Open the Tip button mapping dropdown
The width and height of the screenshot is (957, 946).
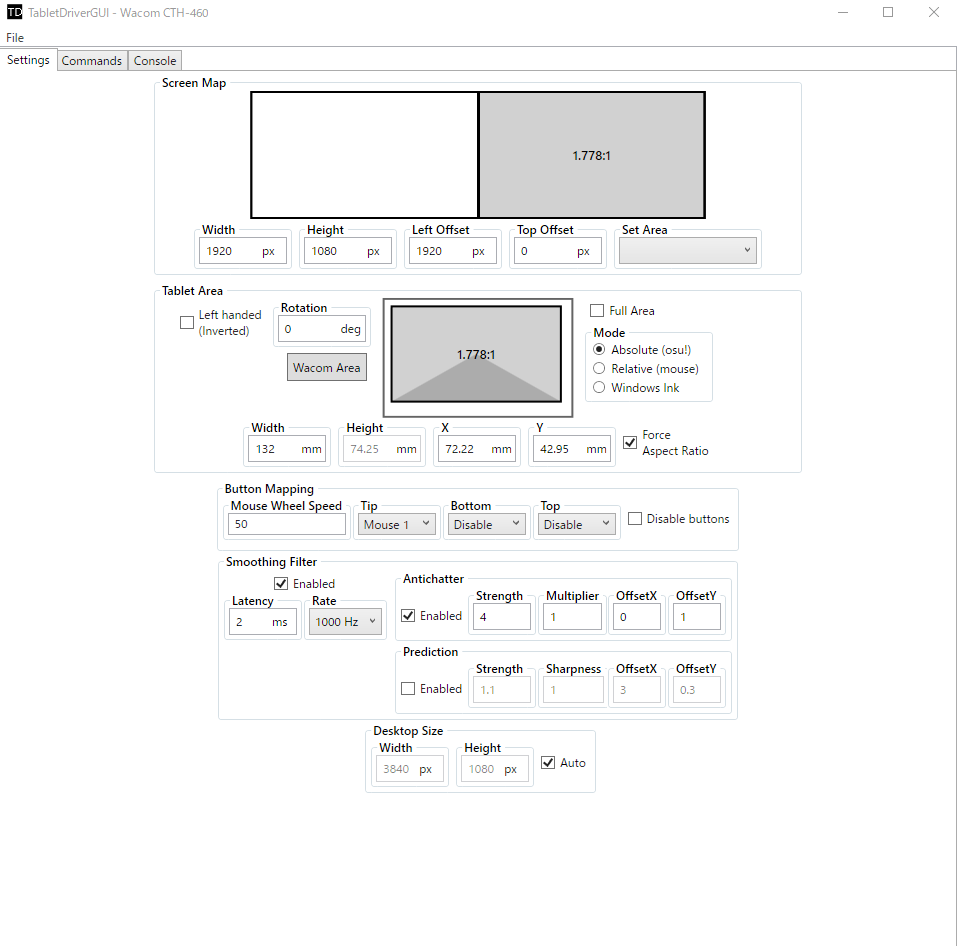[397, 524]
